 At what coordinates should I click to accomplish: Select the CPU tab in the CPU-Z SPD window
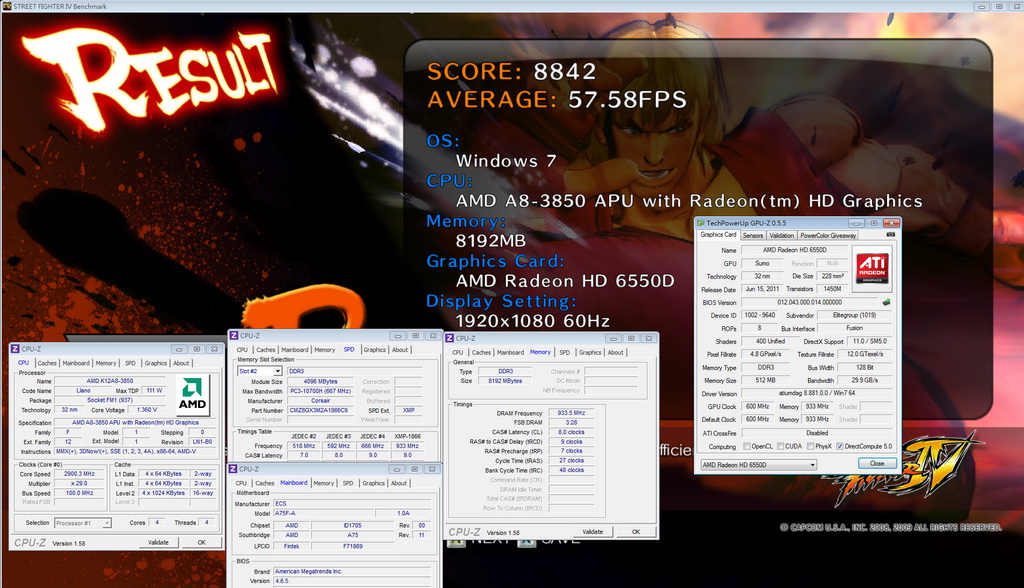[242, 350]
